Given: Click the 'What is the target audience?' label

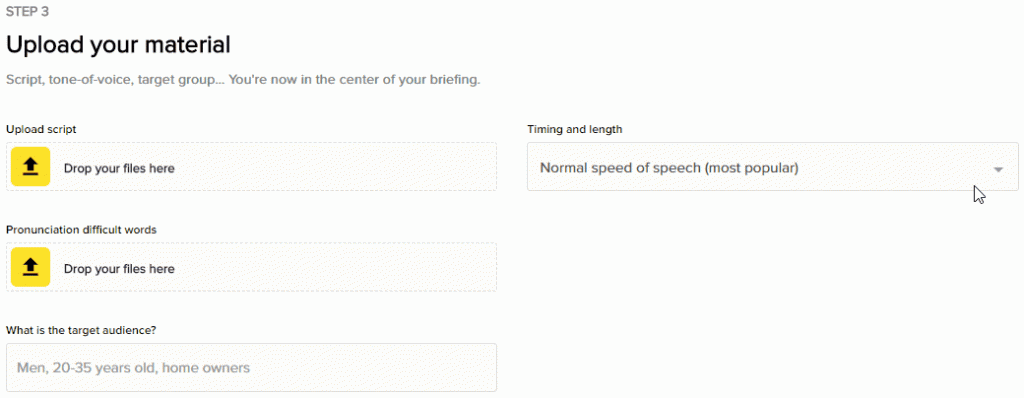Looking at the screenshot, I should pyautogui.click(x=81, y=330).
